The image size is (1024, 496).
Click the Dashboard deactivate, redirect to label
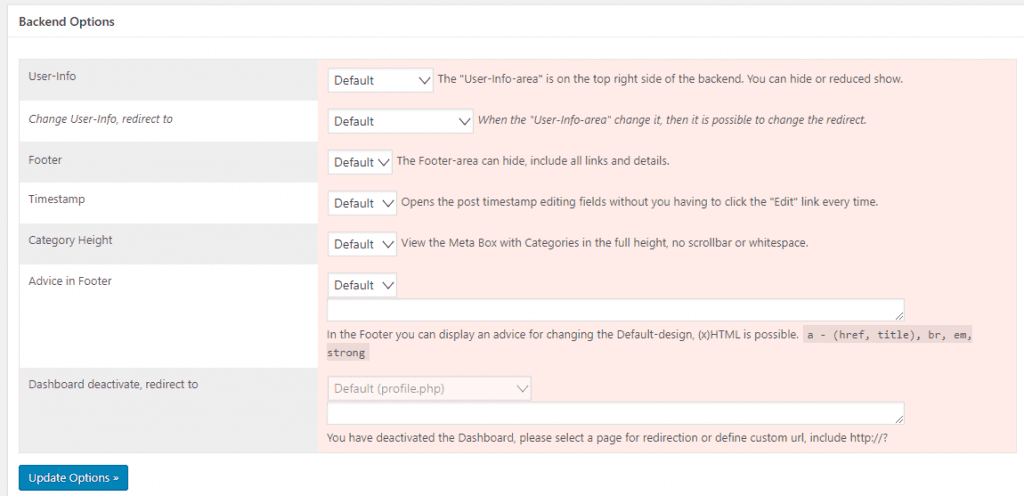pos(113,384)
